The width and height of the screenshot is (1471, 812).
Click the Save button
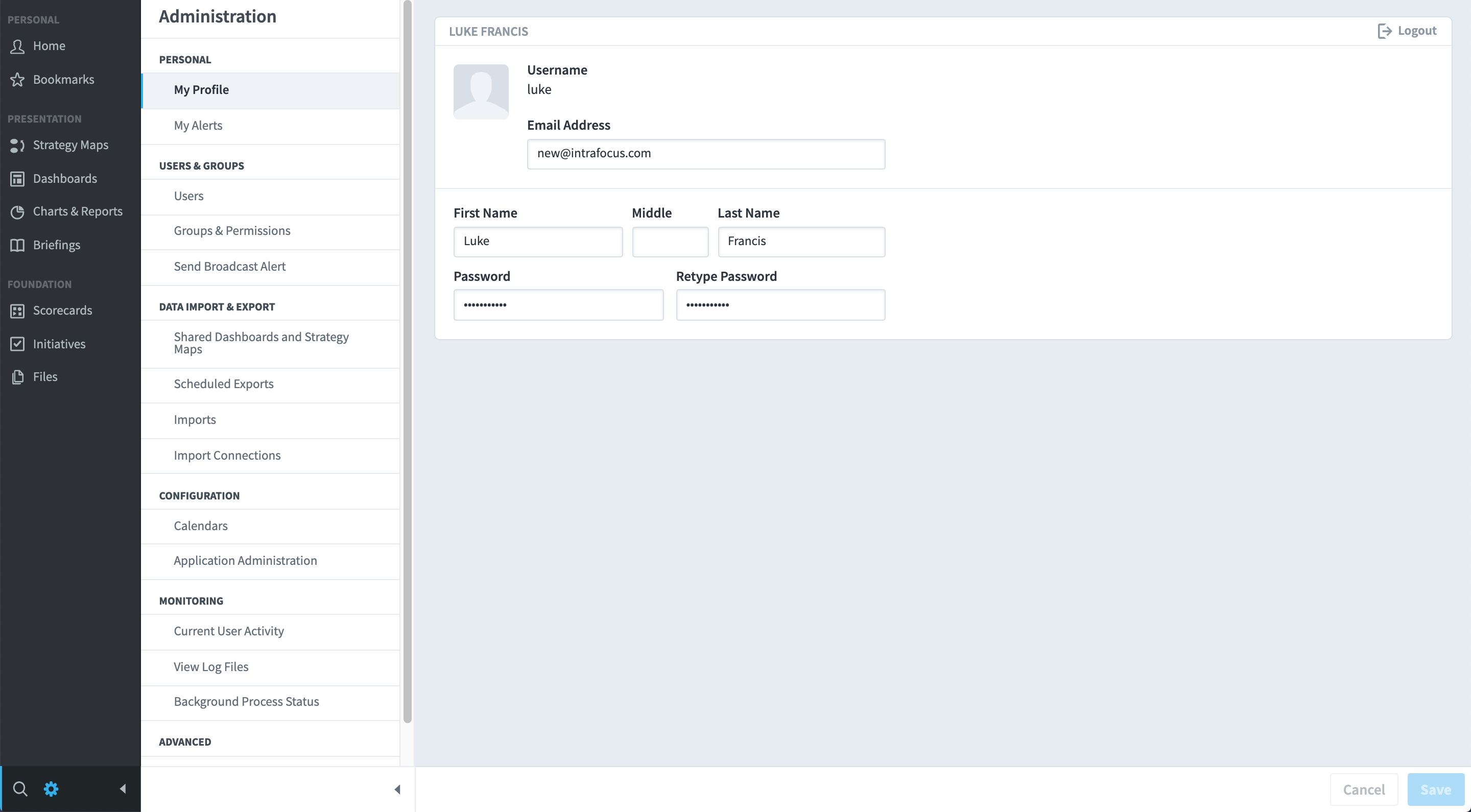[x=1436, y=789]
